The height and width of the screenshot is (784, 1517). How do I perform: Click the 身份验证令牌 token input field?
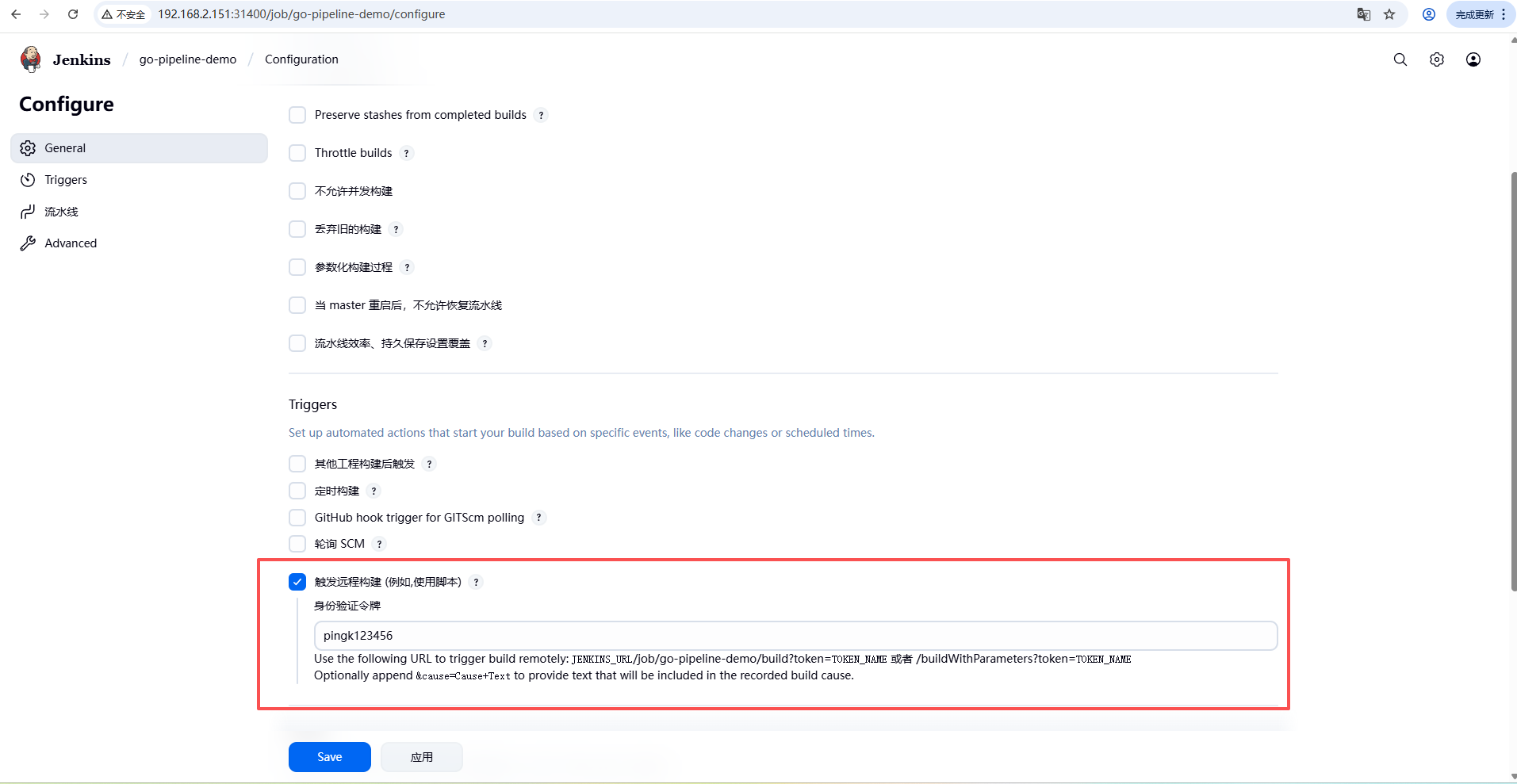tap(795, 636)
